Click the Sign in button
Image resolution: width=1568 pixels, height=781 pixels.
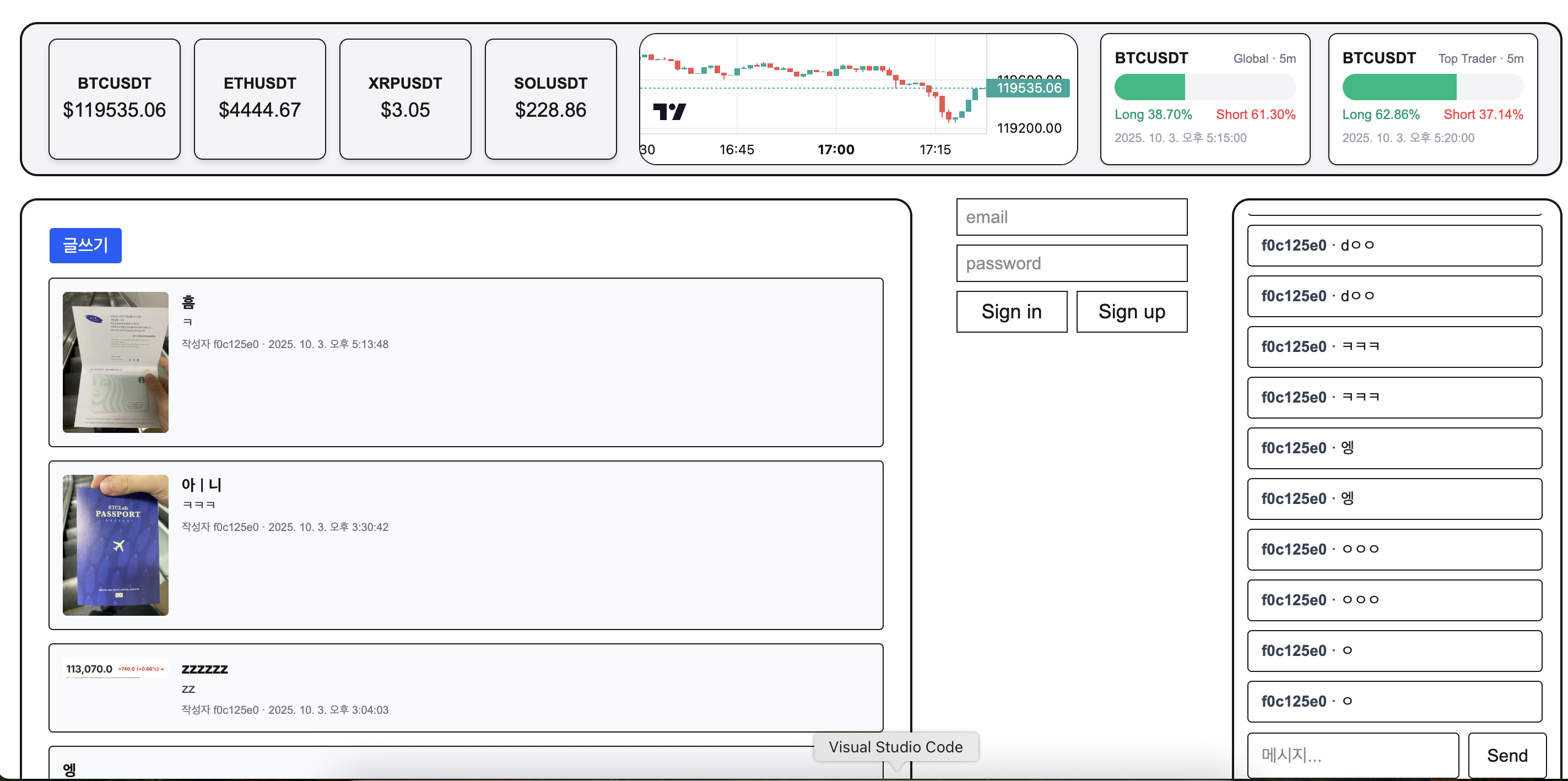[x=1011, y=312]
